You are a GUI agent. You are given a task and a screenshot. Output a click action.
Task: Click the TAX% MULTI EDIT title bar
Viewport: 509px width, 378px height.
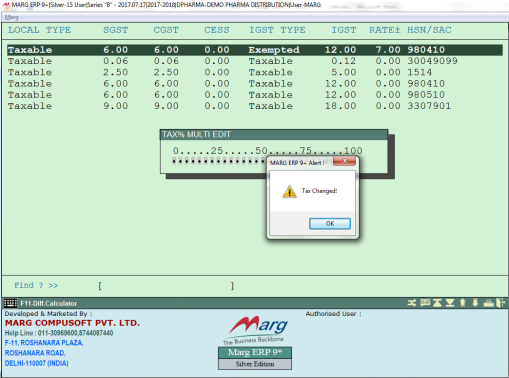[274, 135]
